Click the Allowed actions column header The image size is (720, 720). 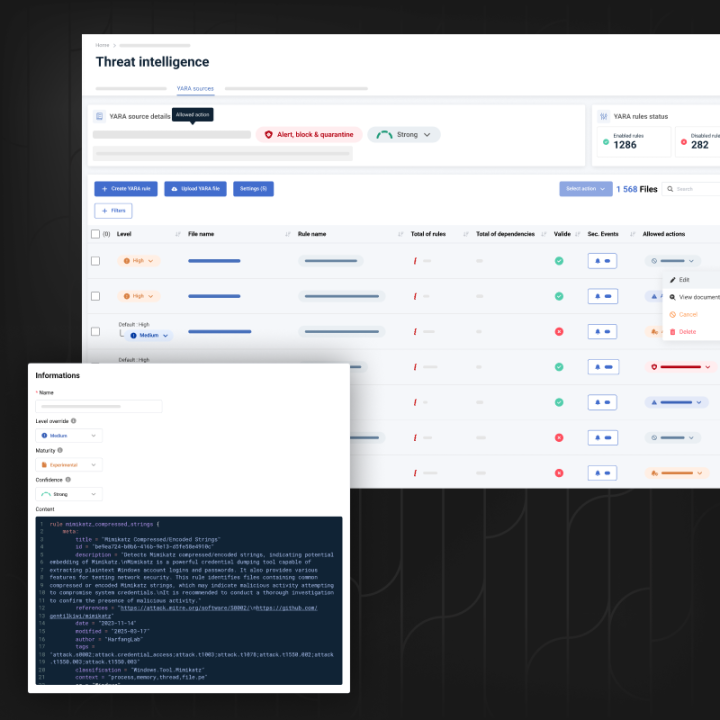click(x=664, y=234)
